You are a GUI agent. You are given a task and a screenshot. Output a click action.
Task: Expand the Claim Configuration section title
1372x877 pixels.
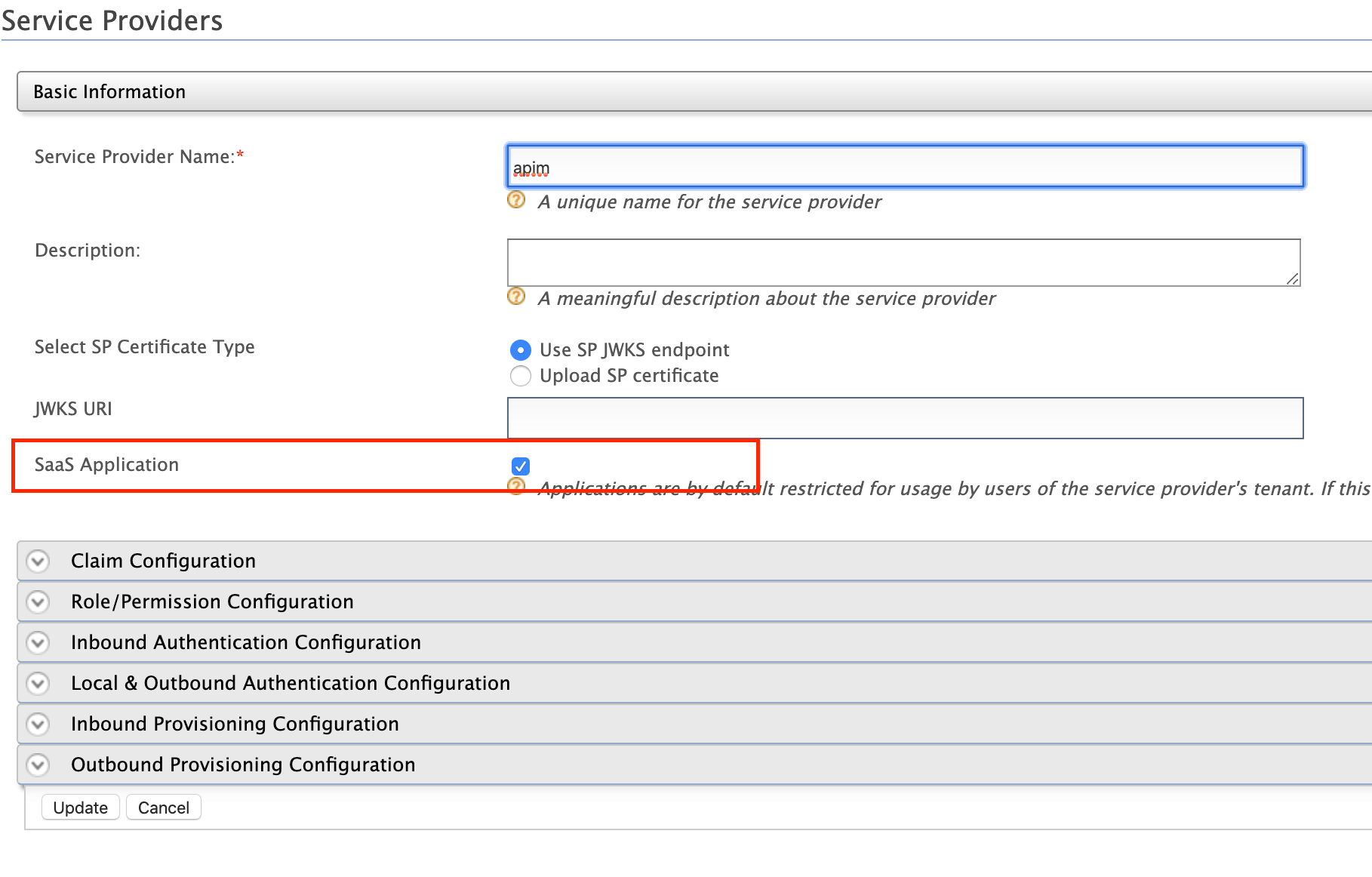click(x=163, y=561)
